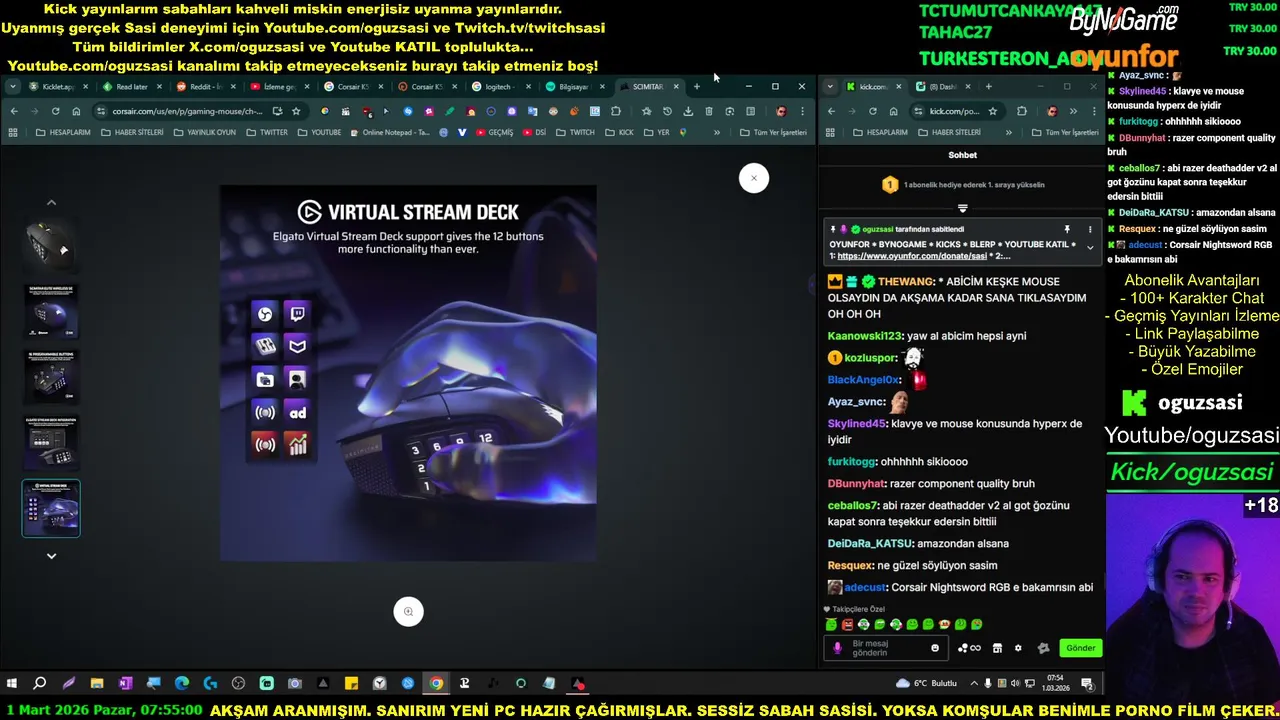Open the HABER SİTELERİ bookmark folder in Corsair window

[130, 132]
